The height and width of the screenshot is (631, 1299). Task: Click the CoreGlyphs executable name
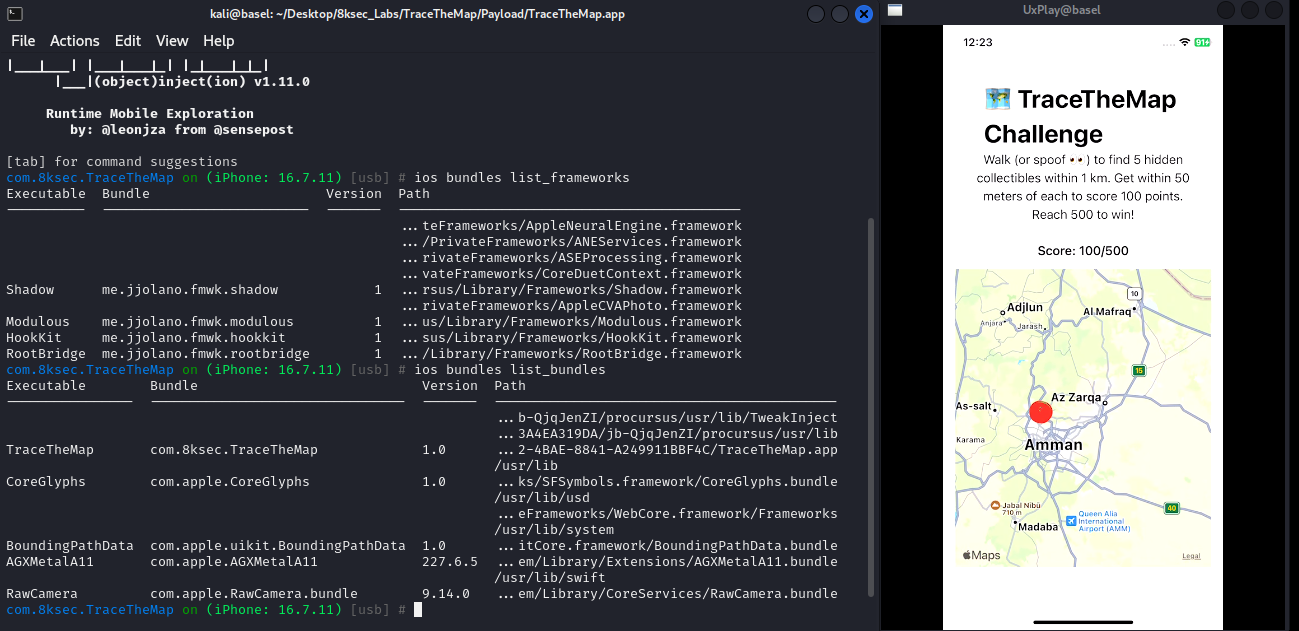(x=46, y=481)
